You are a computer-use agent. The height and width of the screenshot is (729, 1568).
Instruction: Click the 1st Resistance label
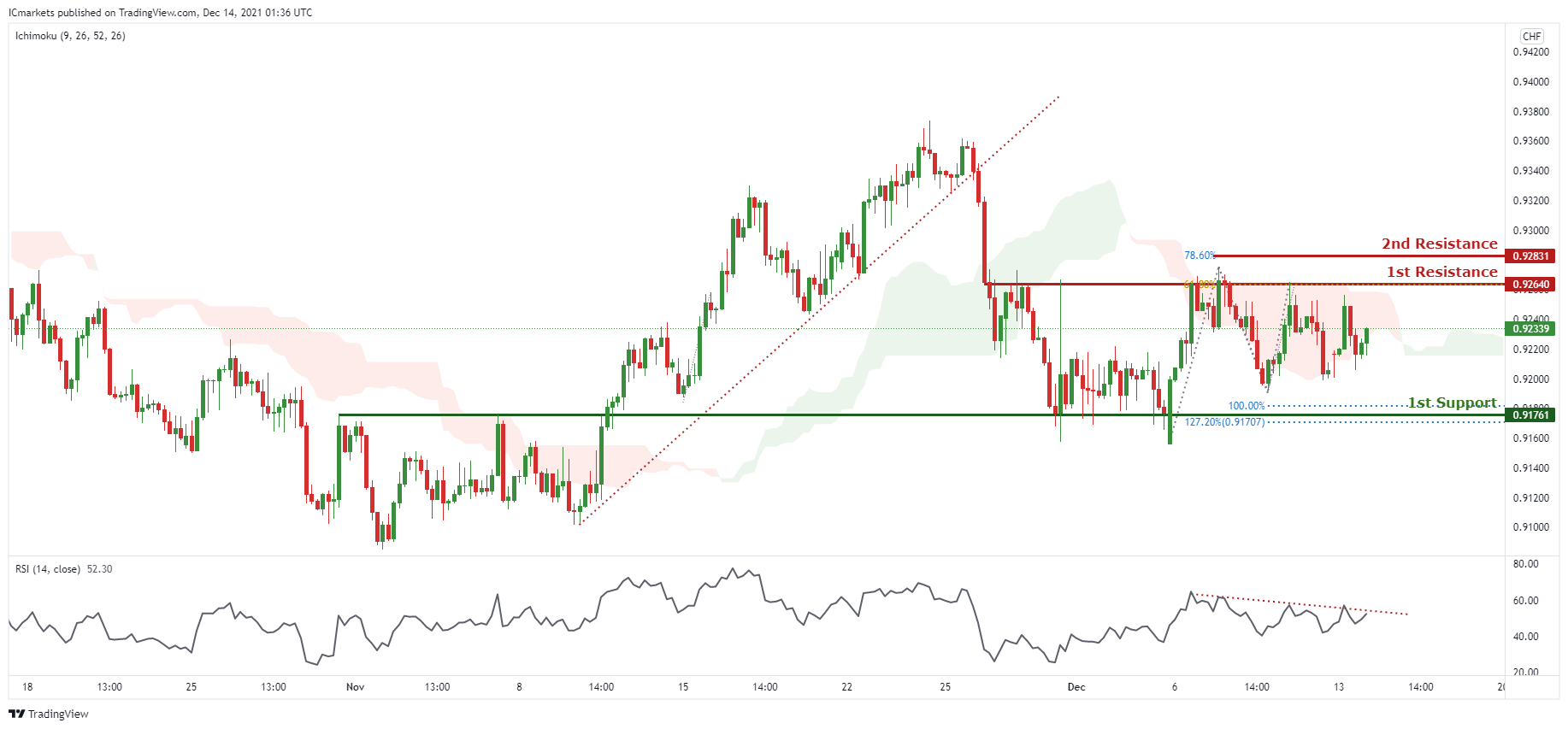[1442, 272]
